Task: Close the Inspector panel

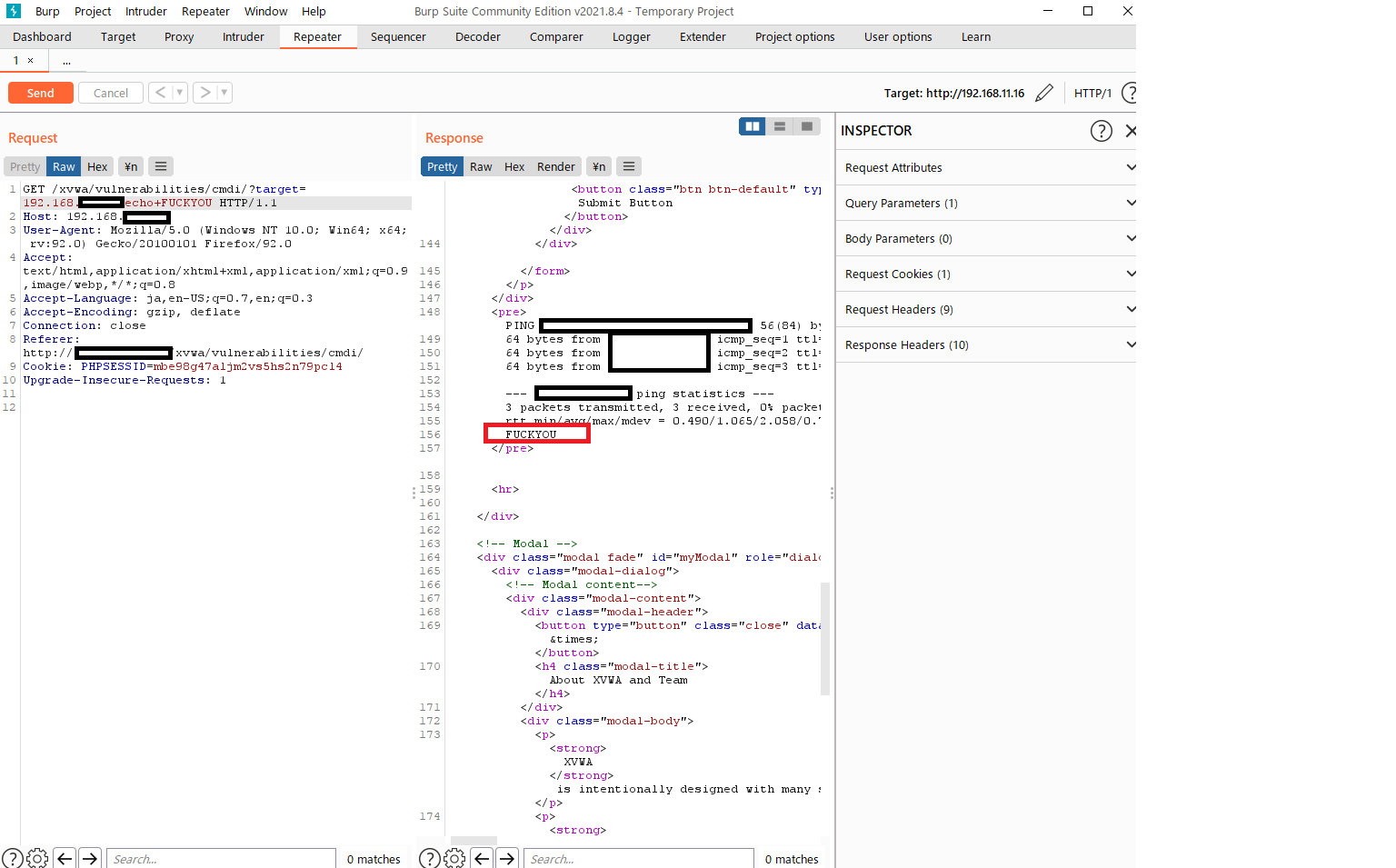Action: point(1131,131)
